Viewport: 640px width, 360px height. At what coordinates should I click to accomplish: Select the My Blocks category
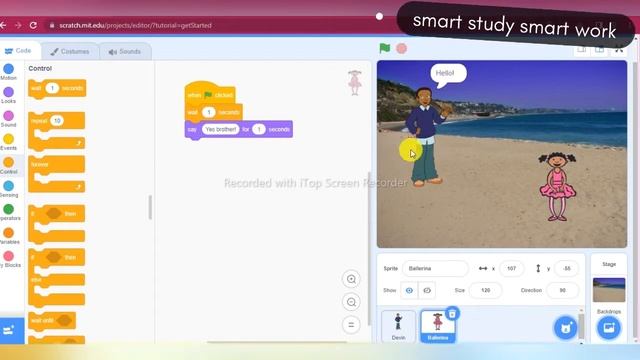[x=9, y=259]
